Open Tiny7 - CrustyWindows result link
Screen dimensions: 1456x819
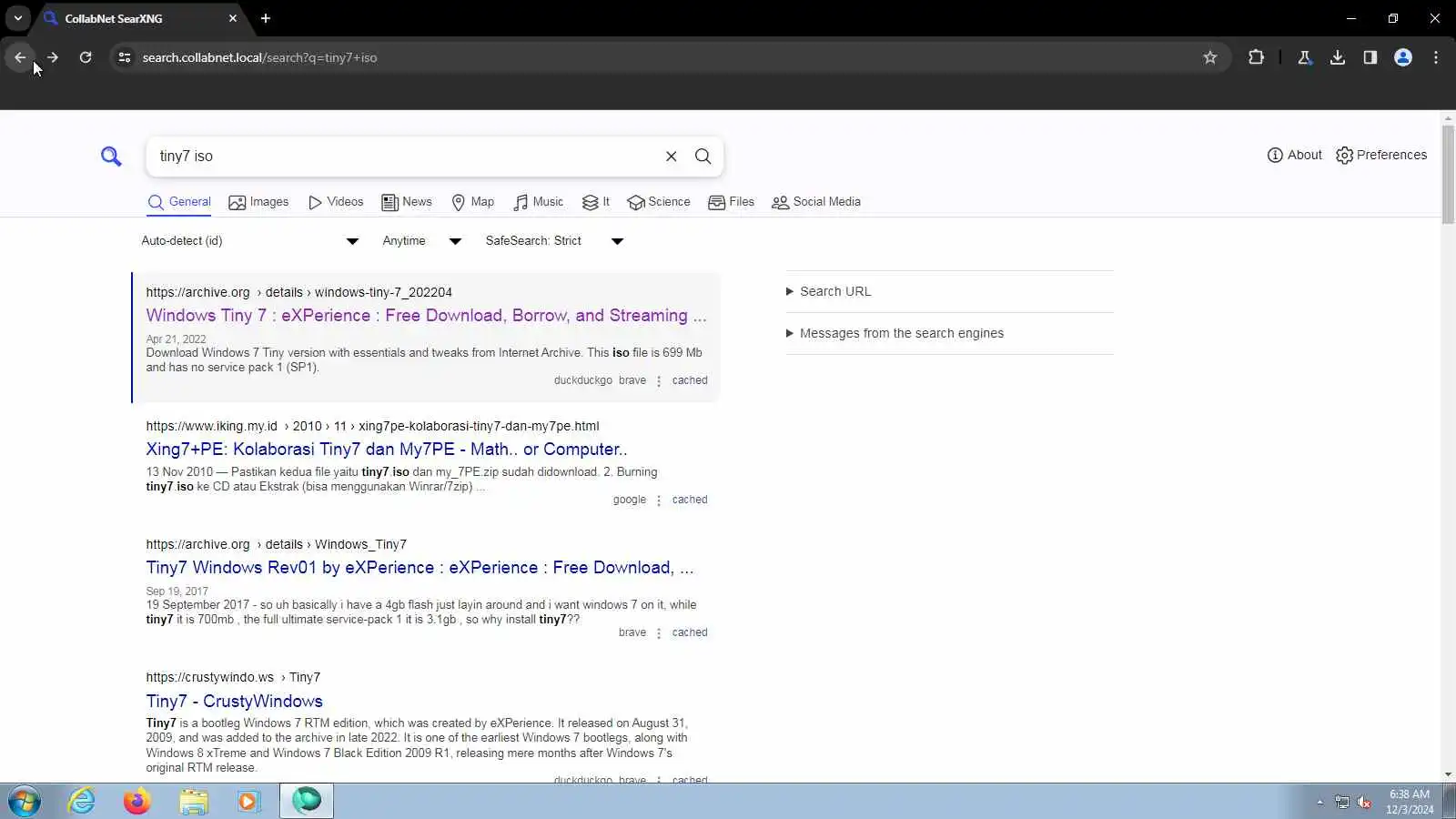click(235, 702)
